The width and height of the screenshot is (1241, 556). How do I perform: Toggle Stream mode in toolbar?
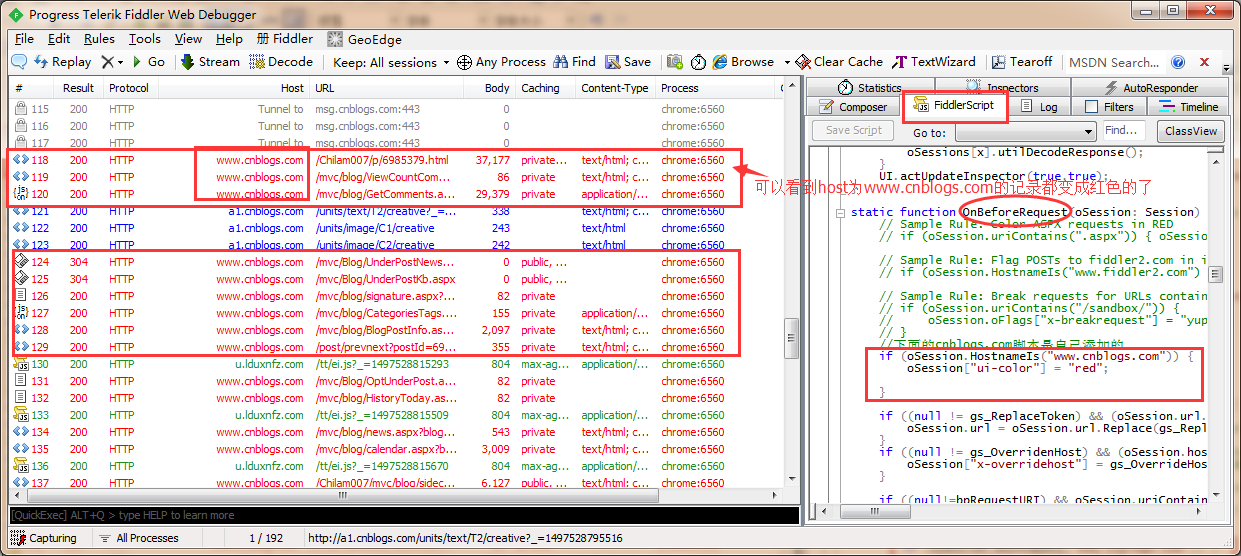[210, 62]
